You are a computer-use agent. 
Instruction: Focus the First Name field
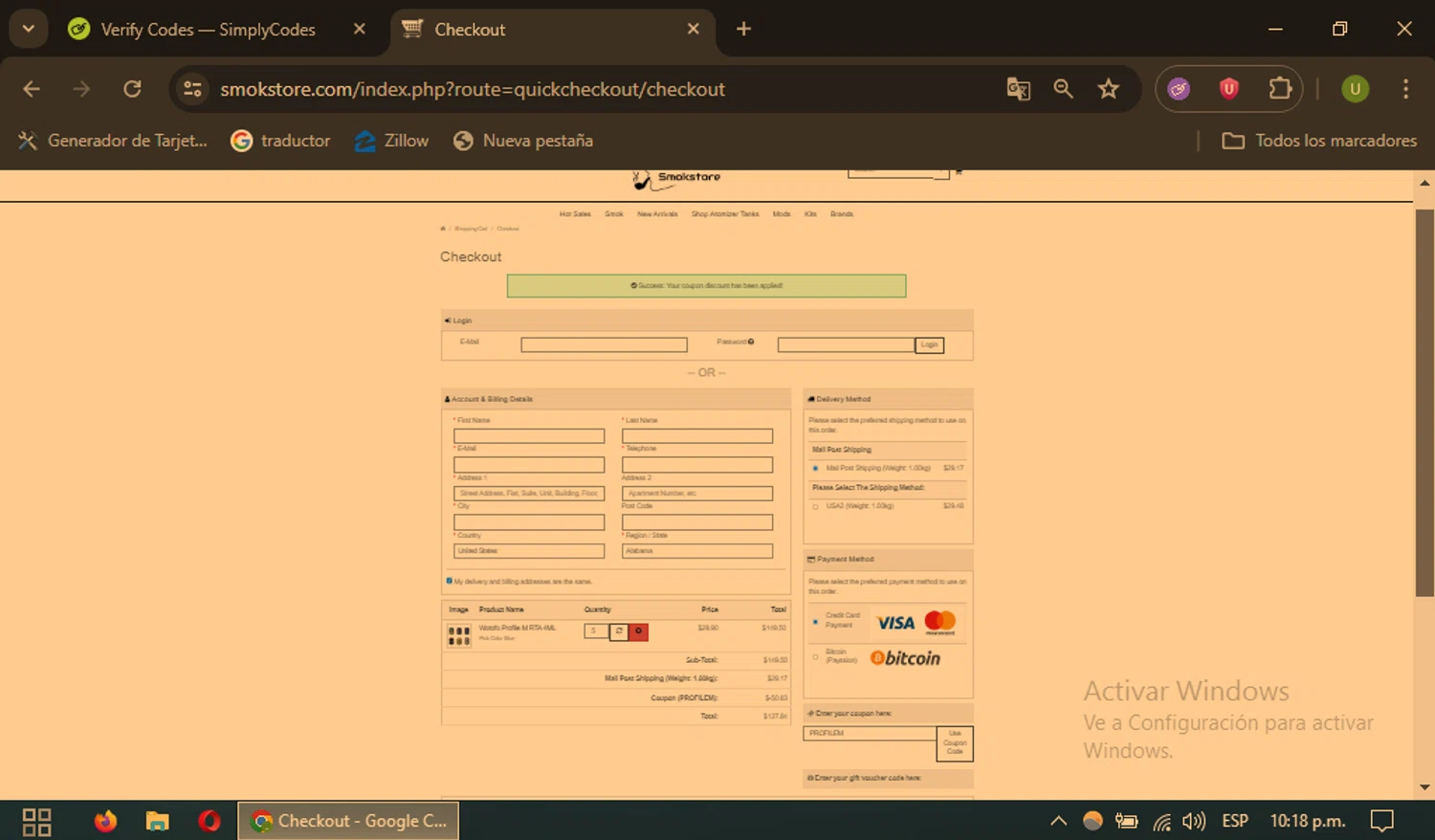click(529, 436)
